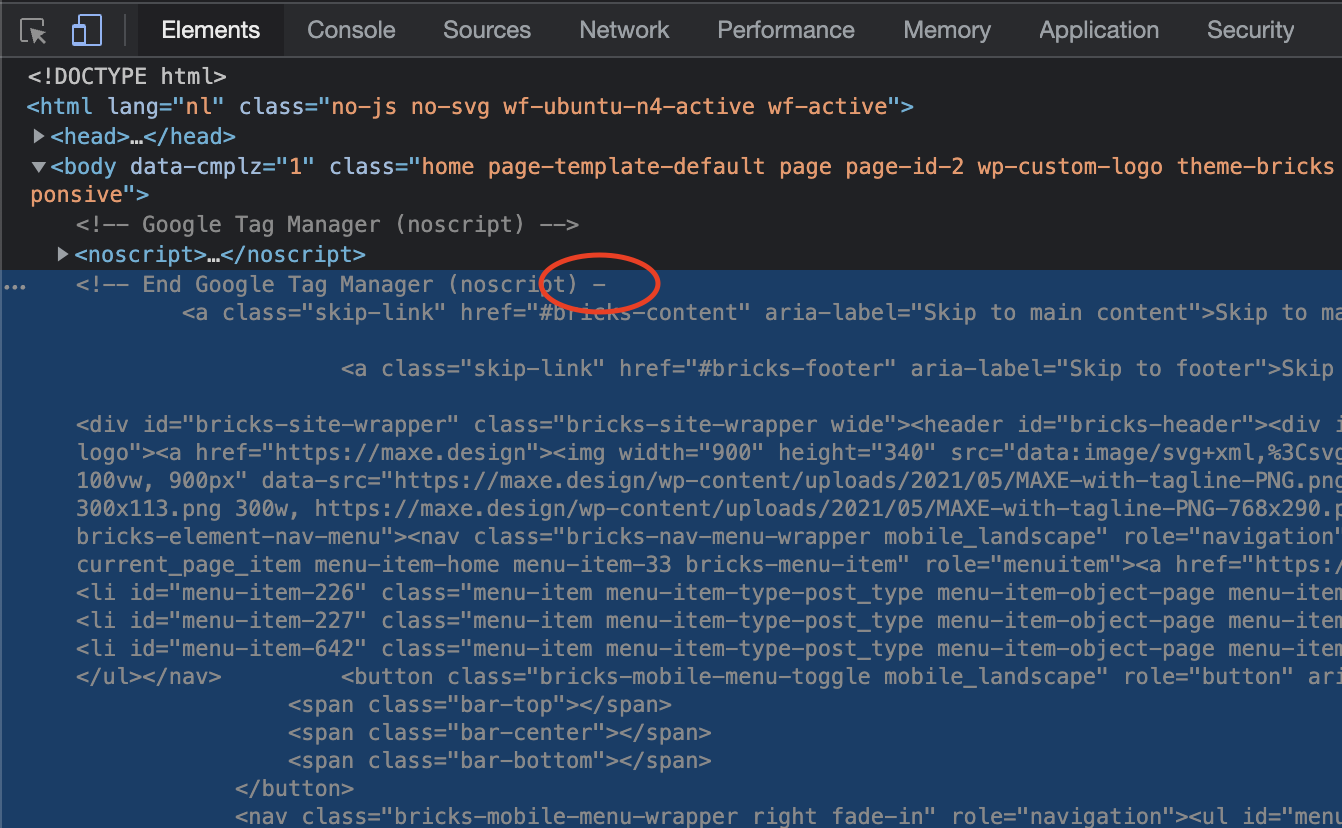Open the Console tab
This screenshot has width=1342, height=828.
point(351,30)
